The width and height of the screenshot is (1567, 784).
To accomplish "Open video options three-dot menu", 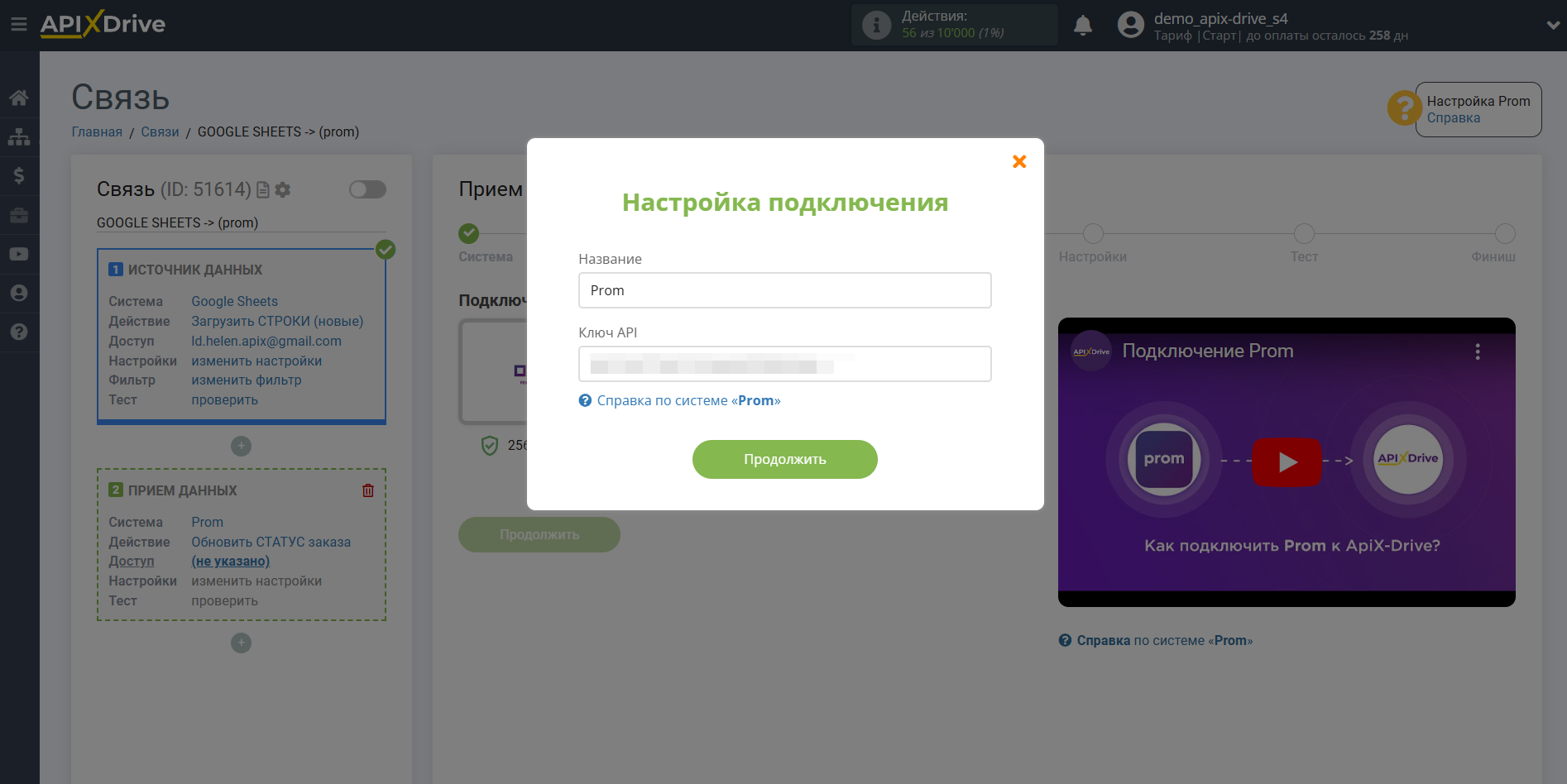I will click(x=1478, y=351).
